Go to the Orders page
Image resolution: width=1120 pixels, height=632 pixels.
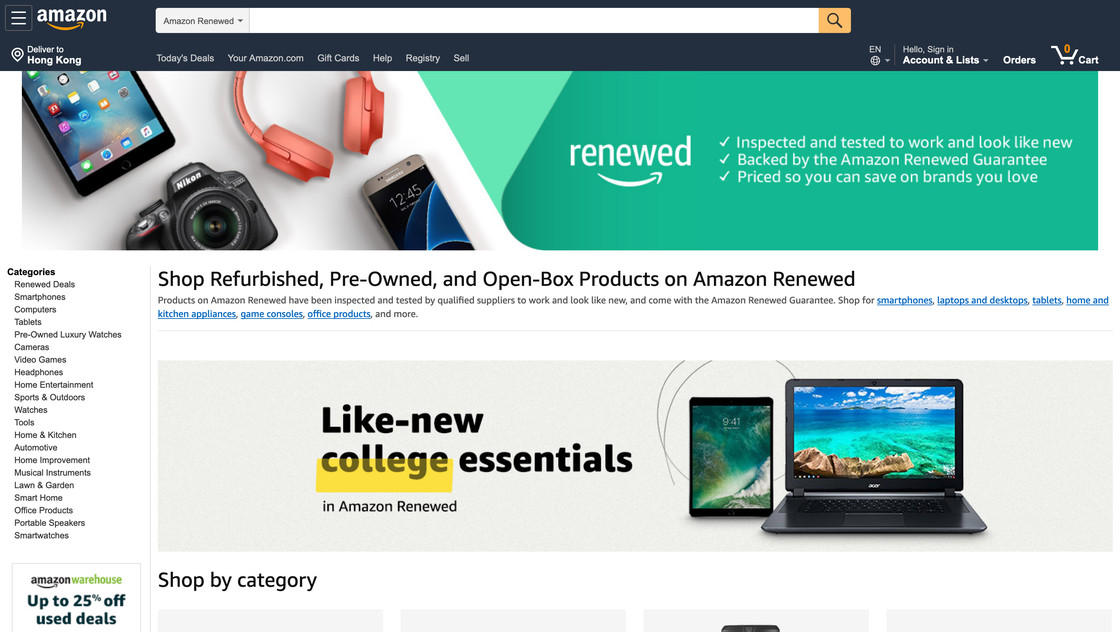[1019, 60]
